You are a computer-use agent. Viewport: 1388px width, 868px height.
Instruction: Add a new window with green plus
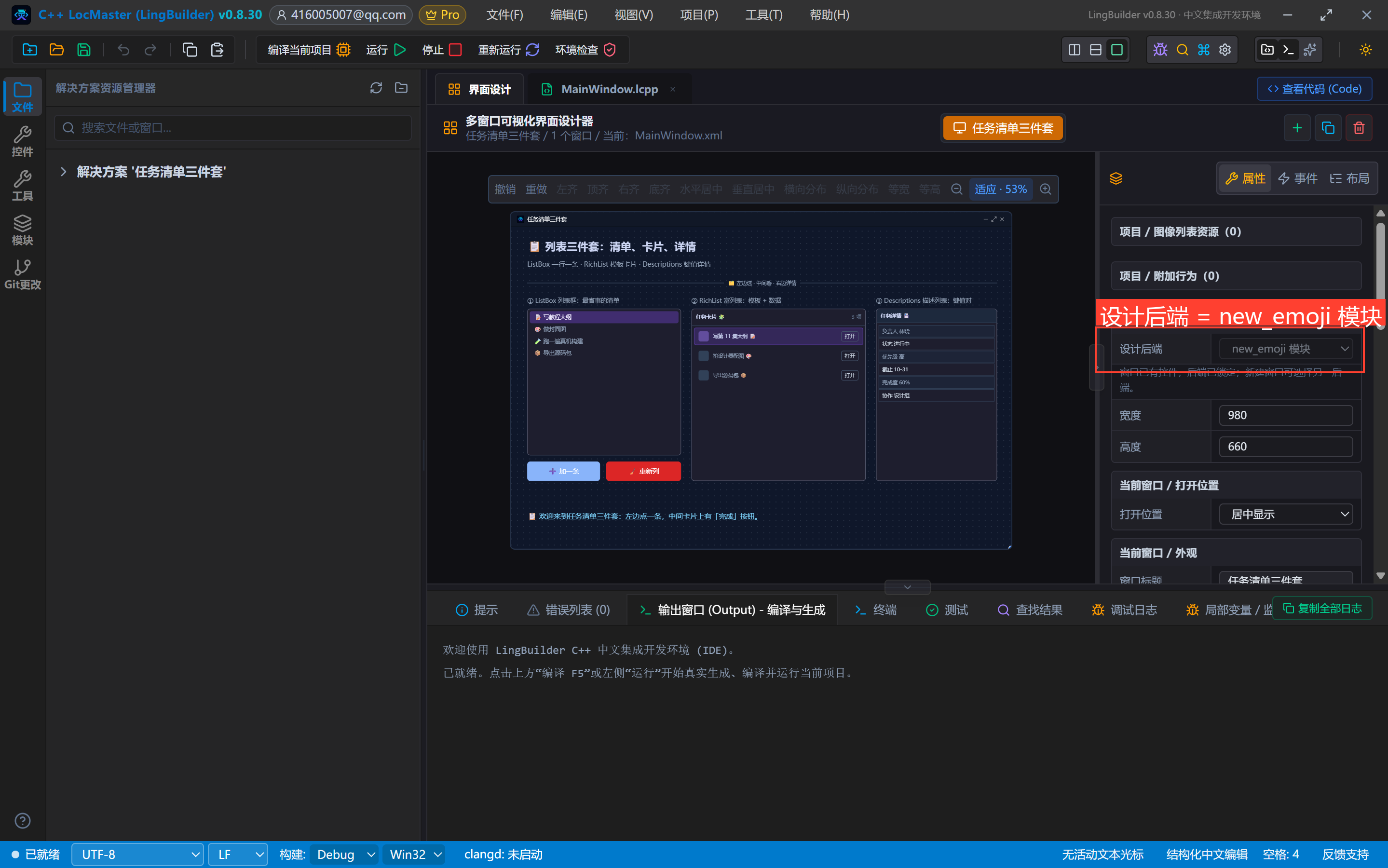(x=1297, y=127)
